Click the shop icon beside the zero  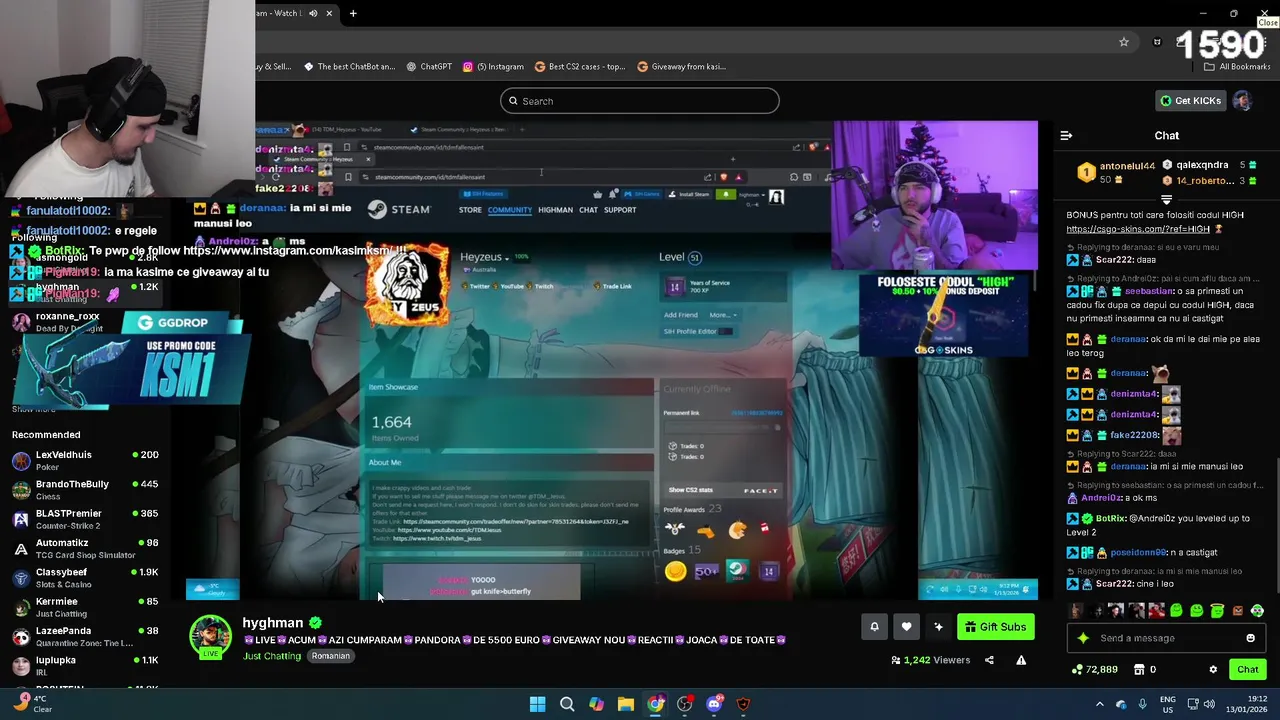[x=1139, y=669]
